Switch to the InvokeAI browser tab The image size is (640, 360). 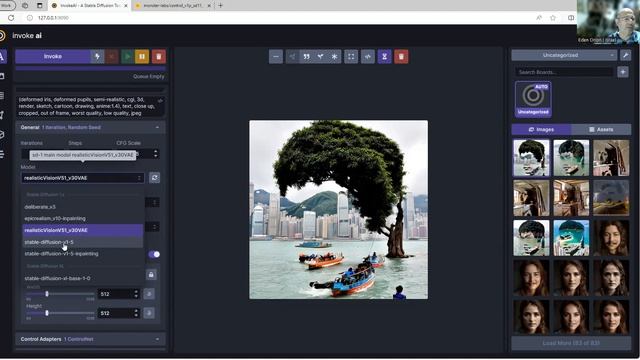89,6
